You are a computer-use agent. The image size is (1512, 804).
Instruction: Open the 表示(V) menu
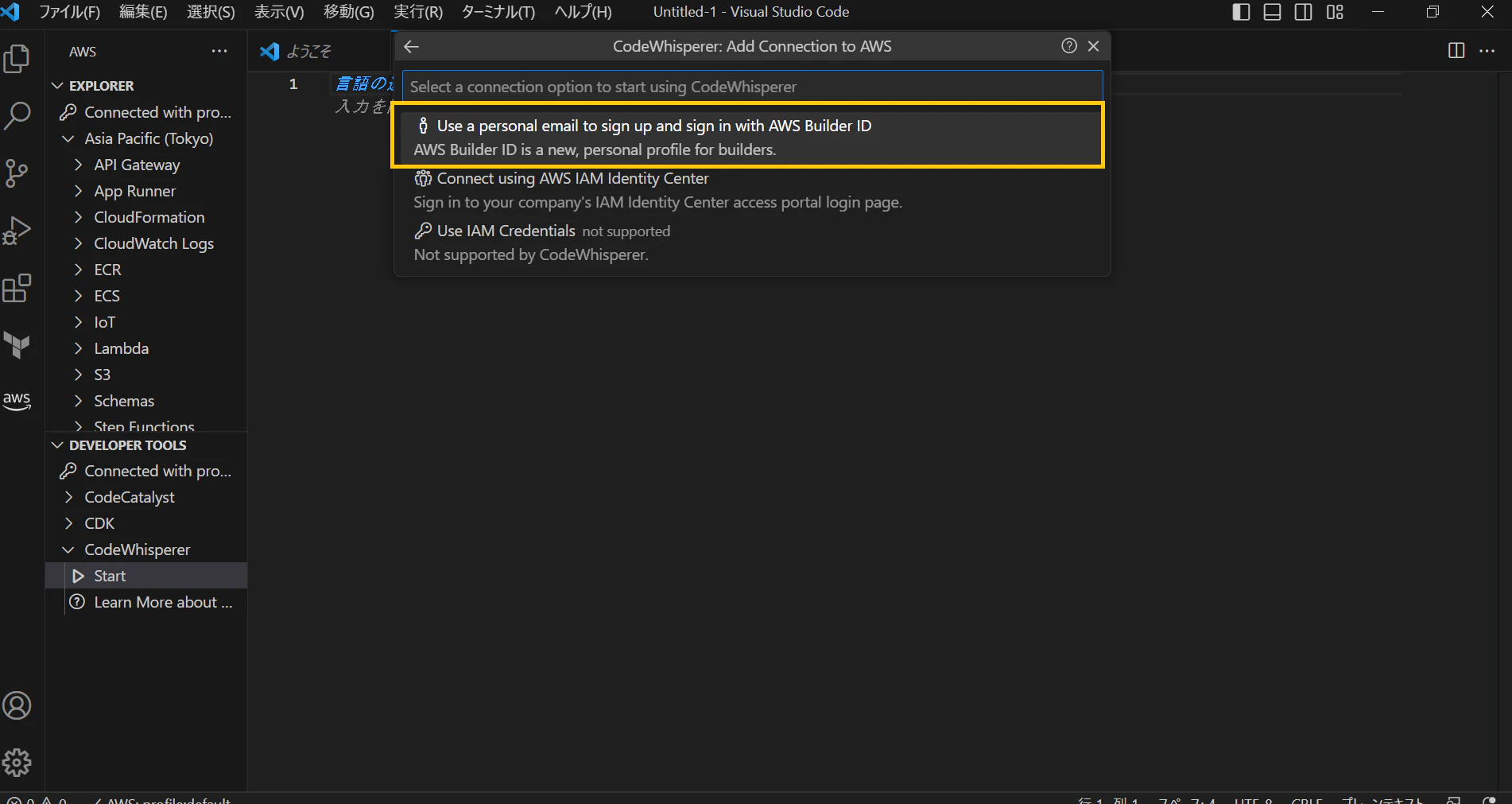pyautogui.click(x=279, y=12)
